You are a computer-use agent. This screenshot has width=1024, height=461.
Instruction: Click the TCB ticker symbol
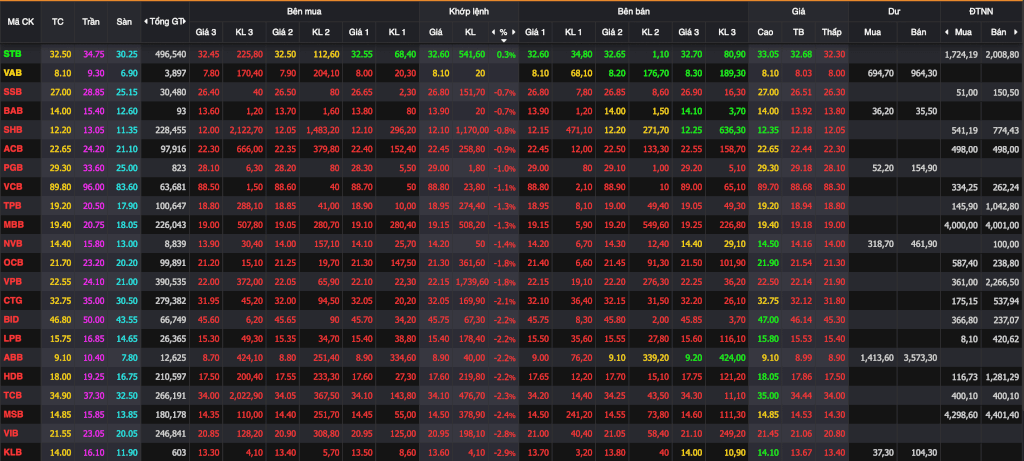tap(12, 395)
